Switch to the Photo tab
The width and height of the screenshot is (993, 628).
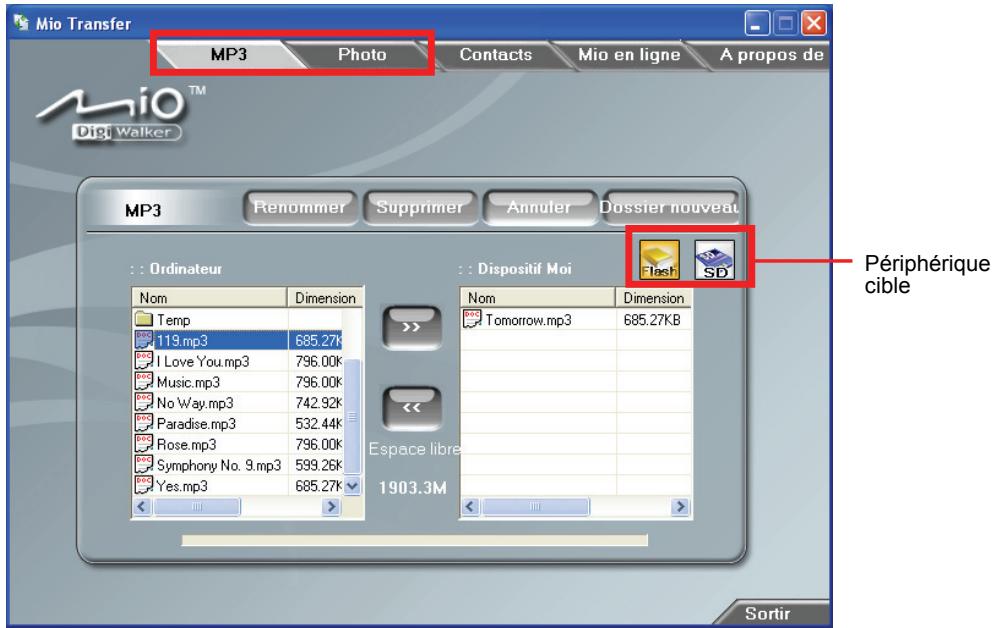362,54
